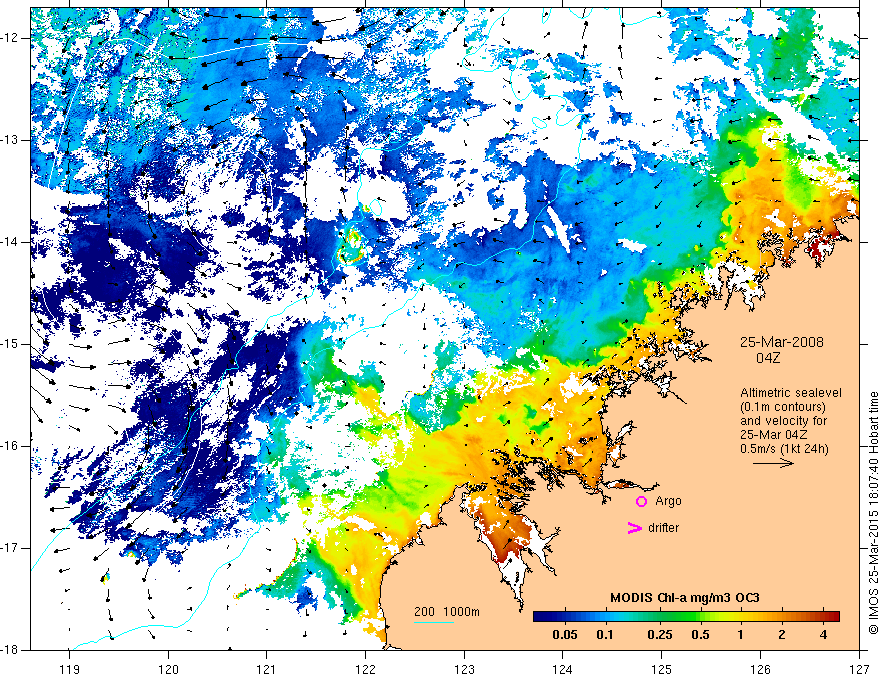This screenshot has height=680, width=880.
Task: Click the latitude axis label '-17'
Action: pos(11,548)
